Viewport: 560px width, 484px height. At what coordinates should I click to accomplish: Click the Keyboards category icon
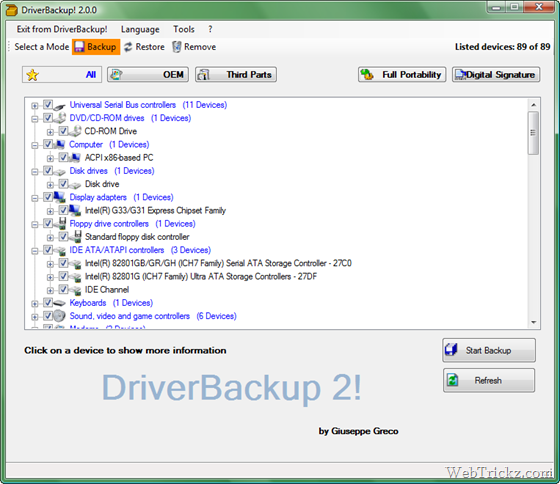pyautogui.click(x=60, y=303)
